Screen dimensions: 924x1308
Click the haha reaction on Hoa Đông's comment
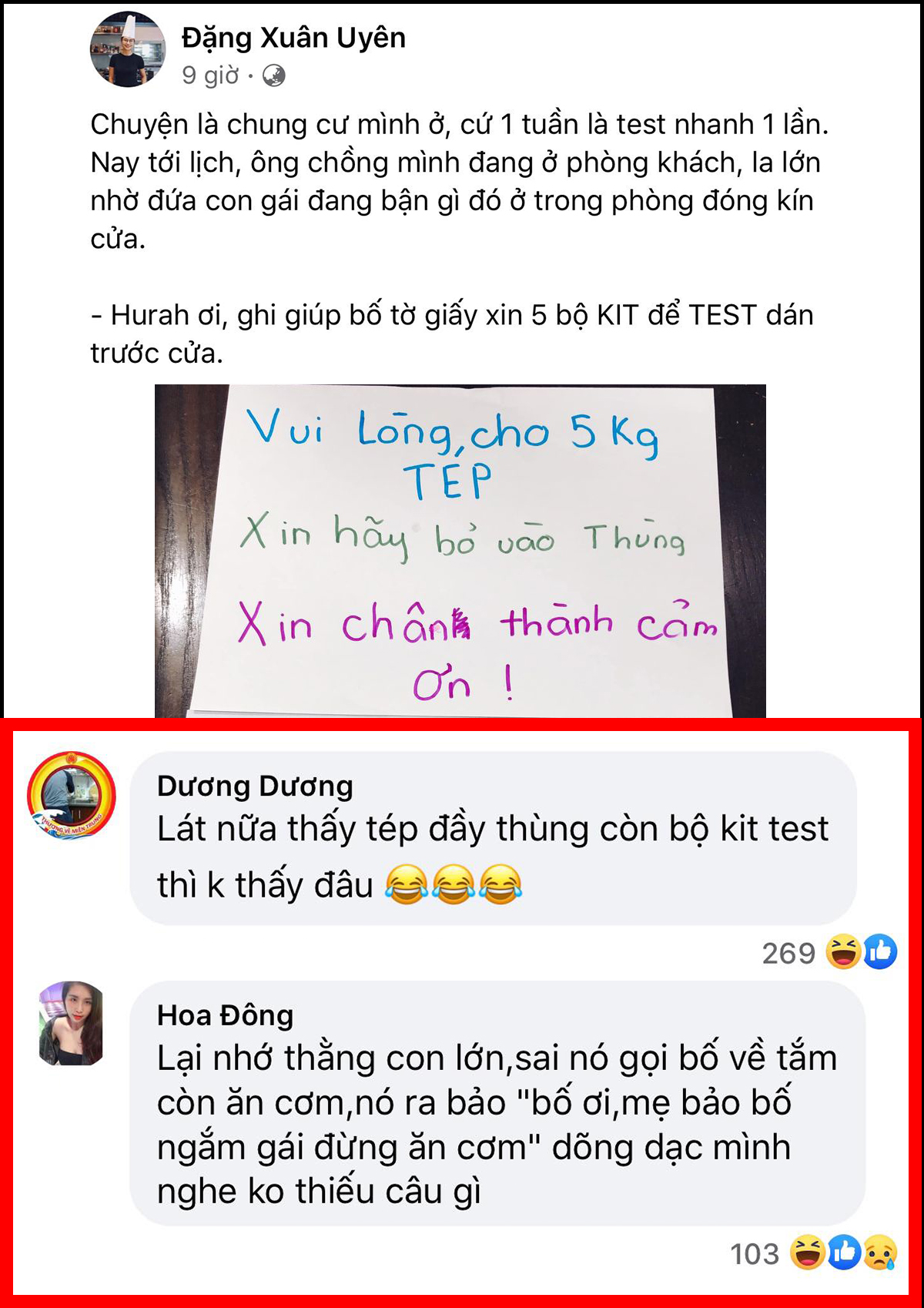pos(808,1253)
